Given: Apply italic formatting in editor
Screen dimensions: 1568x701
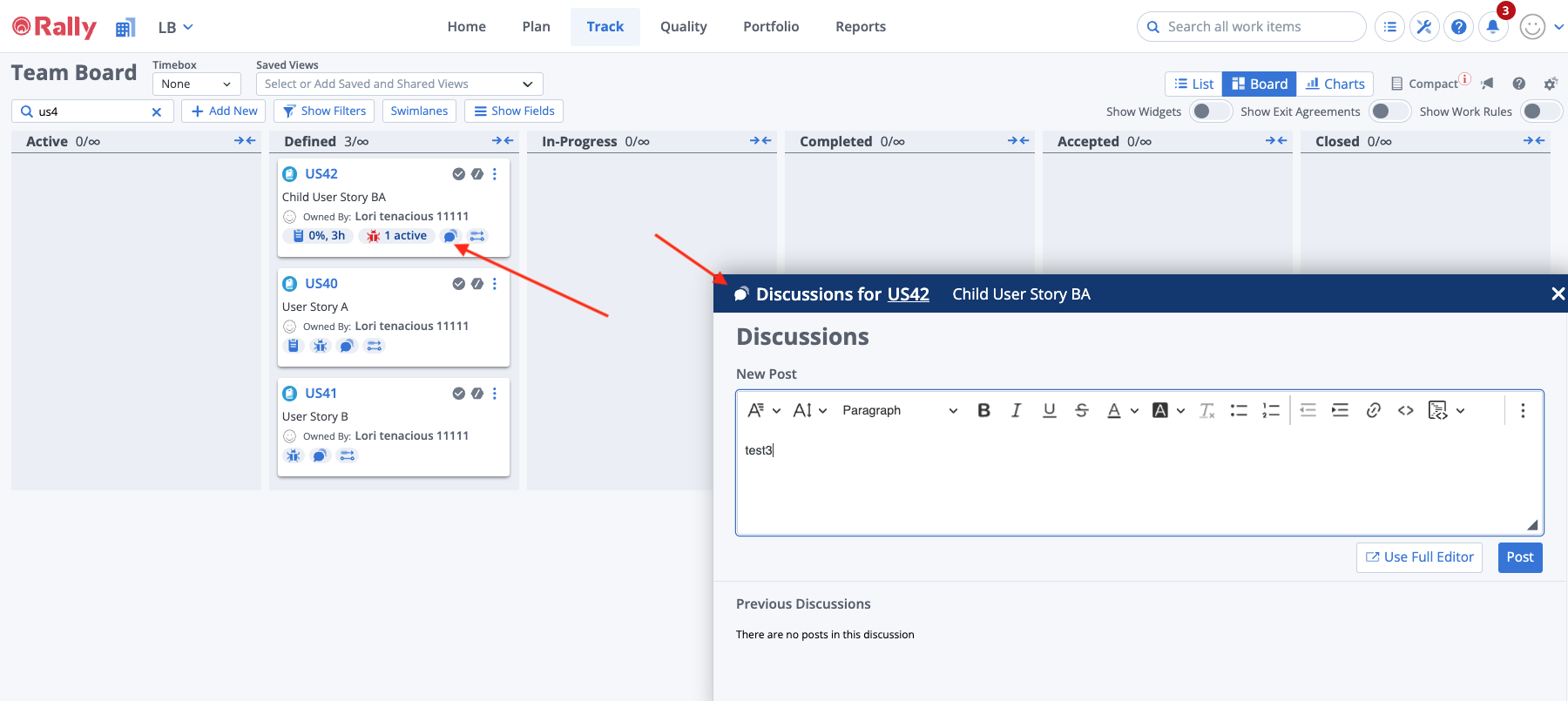Looking at the screenshot, I should pyautogui.click(x=1016, y=410).
